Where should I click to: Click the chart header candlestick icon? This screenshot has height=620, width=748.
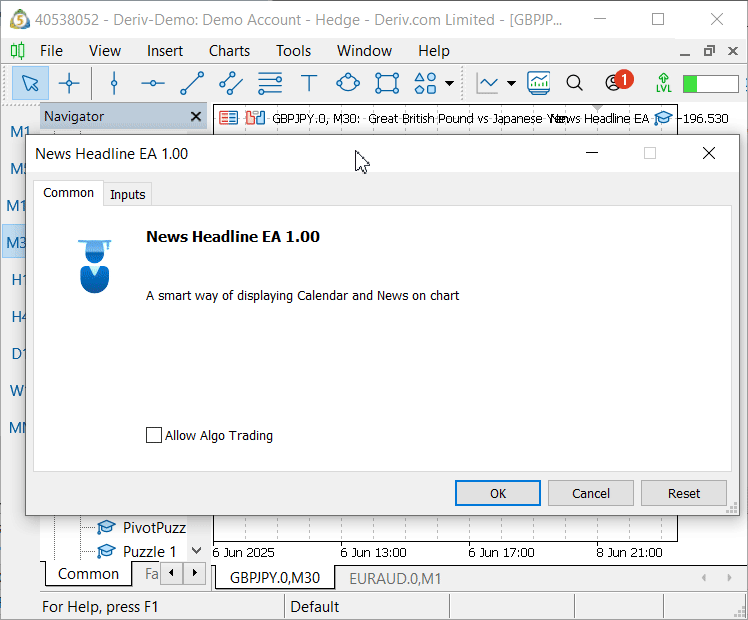(x=255, y=117)
